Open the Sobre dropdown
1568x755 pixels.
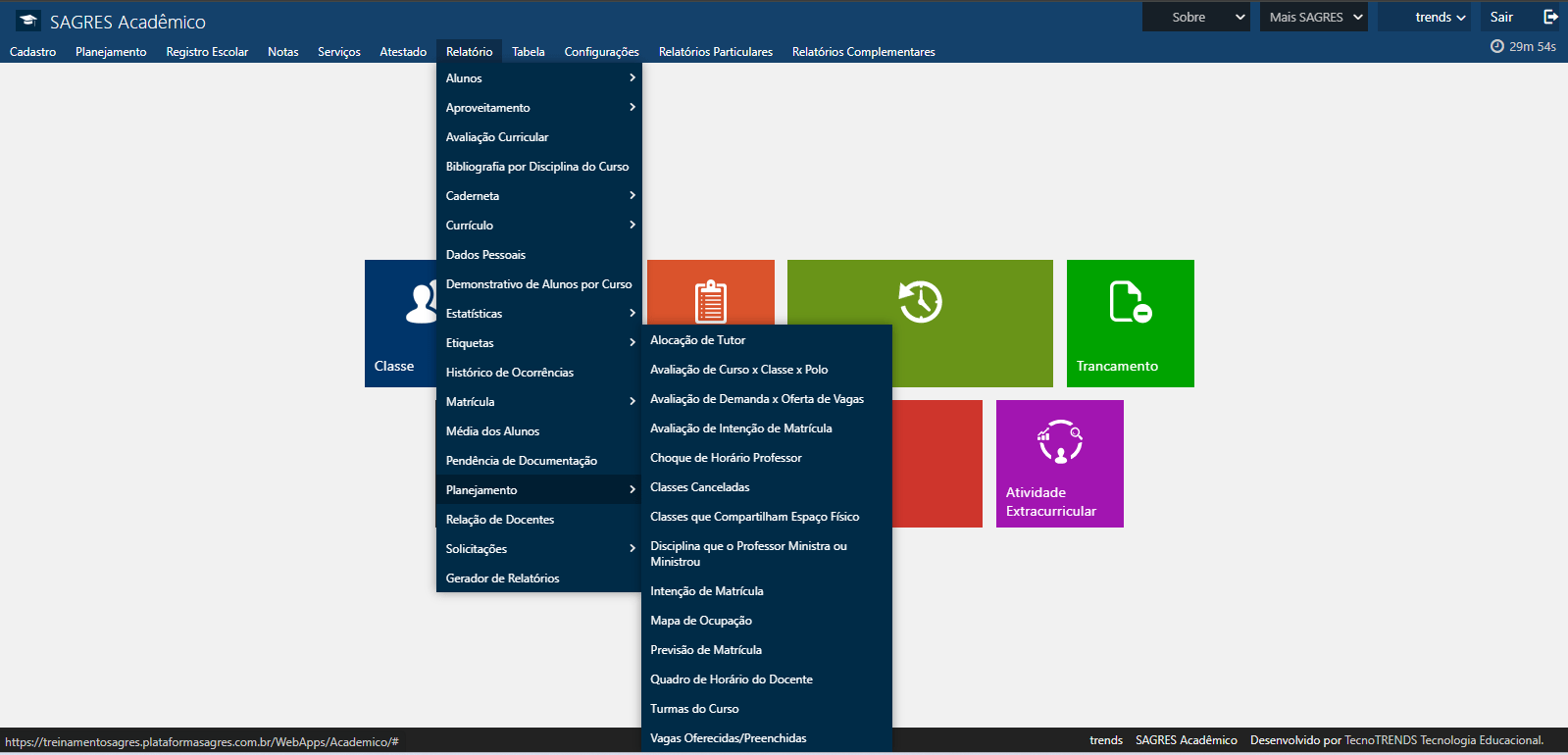click(x=1195, y=17)
